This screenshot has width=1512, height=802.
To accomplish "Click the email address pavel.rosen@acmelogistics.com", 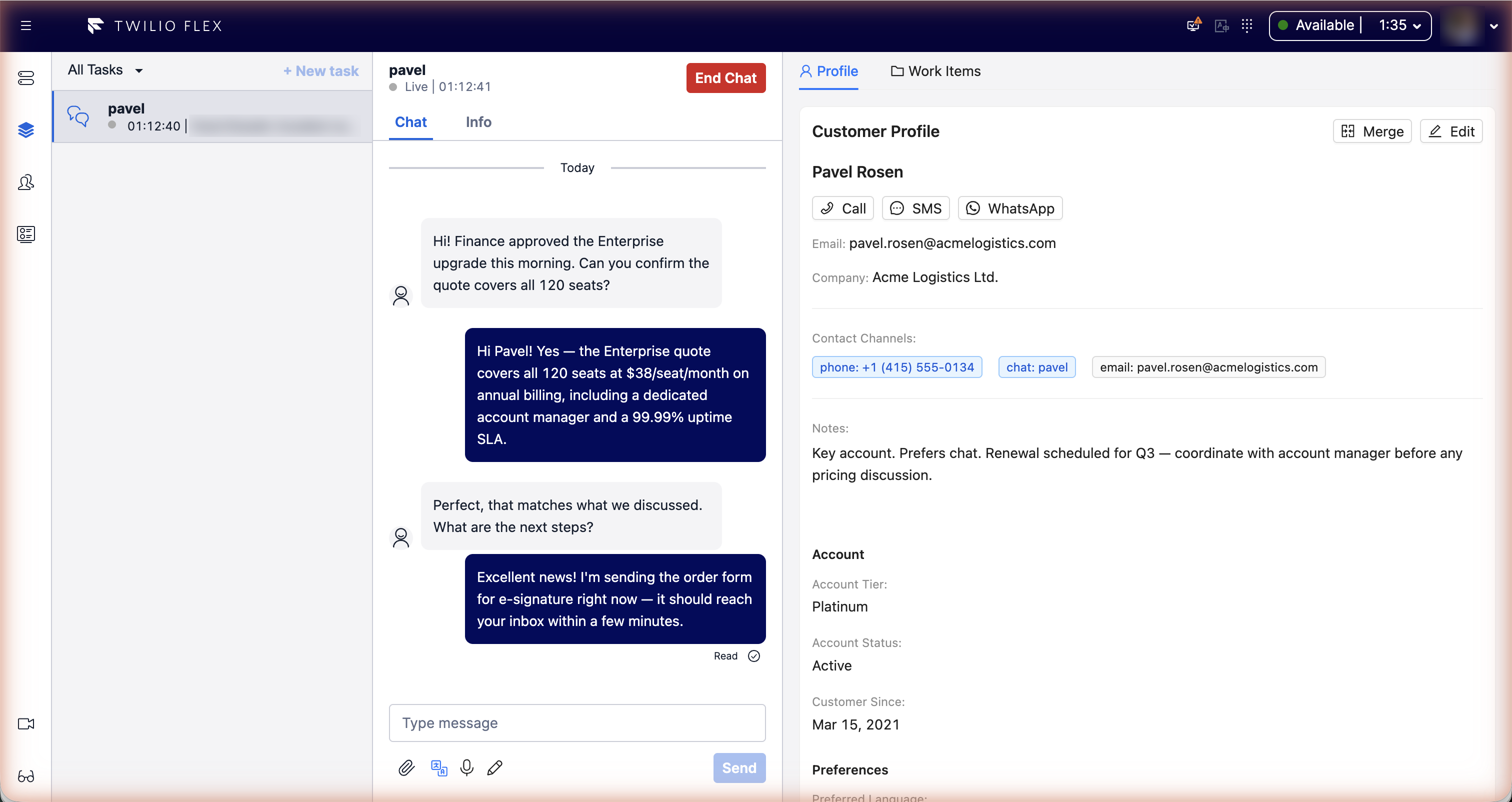I will click(952, 243).
